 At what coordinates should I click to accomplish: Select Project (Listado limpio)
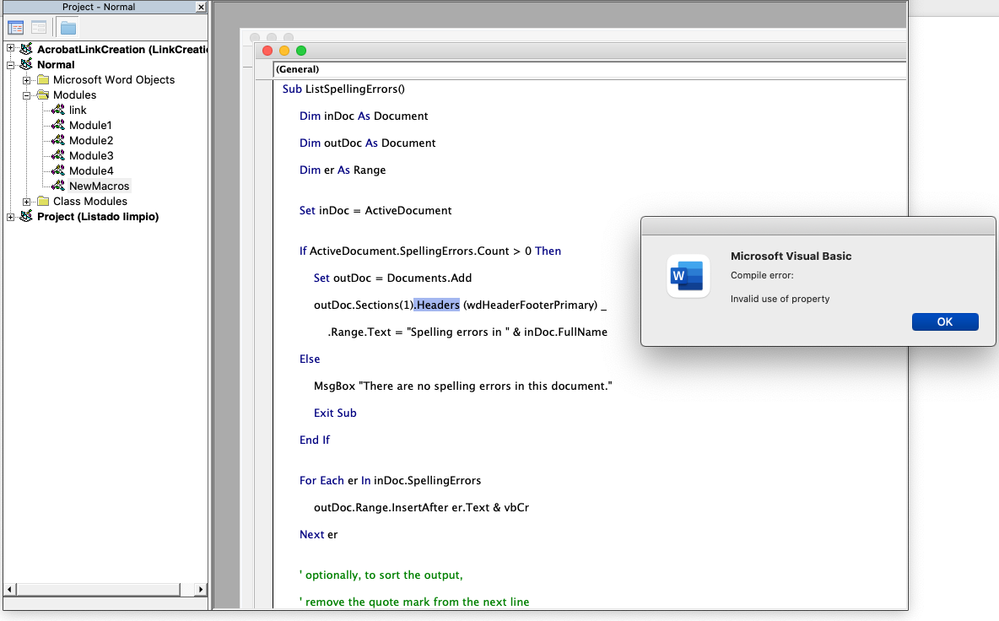click(97, 217)
